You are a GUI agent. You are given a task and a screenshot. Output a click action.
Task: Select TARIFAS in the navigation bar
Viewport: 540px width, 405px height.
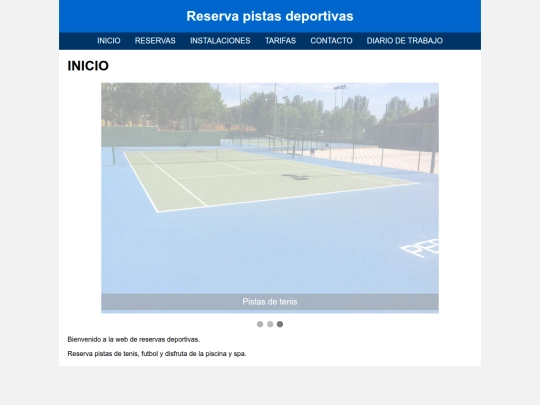[x=280, y=41]
